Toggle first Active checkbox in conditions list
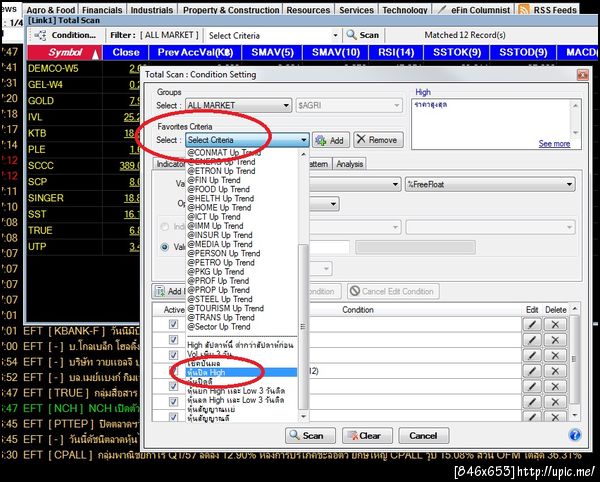 click(x=173, y=324)
